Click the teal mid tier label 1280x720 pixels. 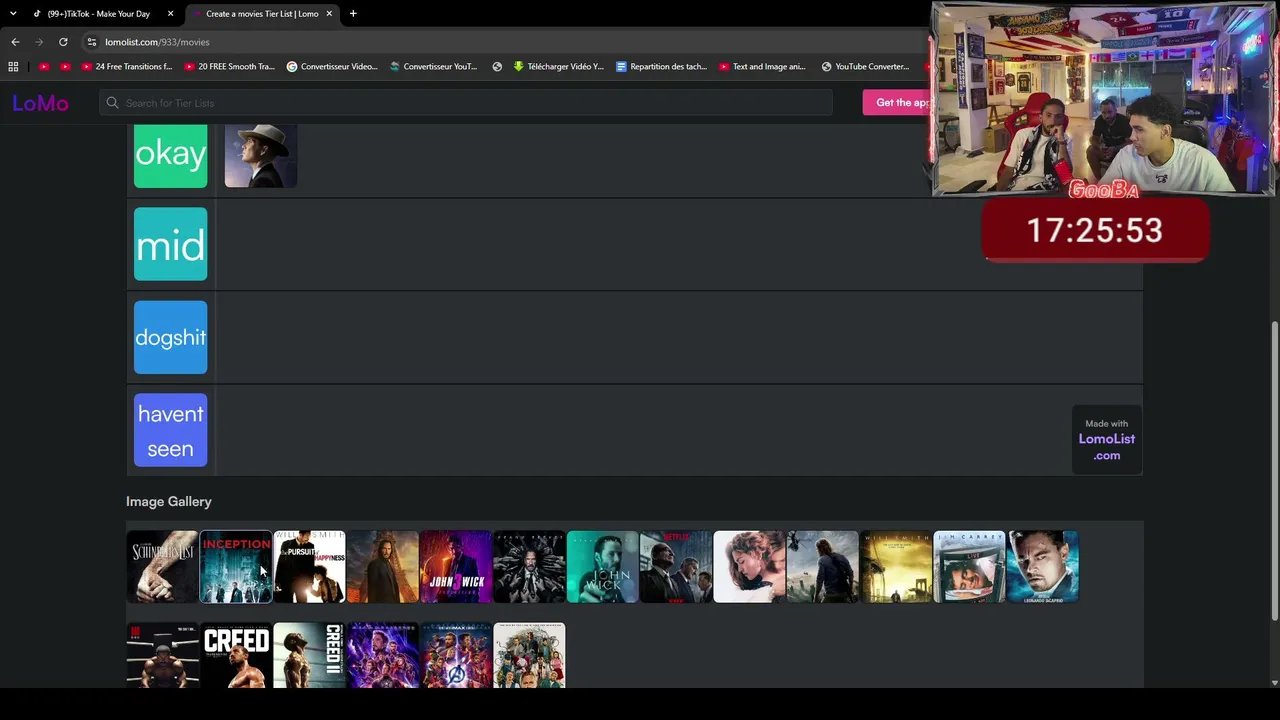pos(170,245)
